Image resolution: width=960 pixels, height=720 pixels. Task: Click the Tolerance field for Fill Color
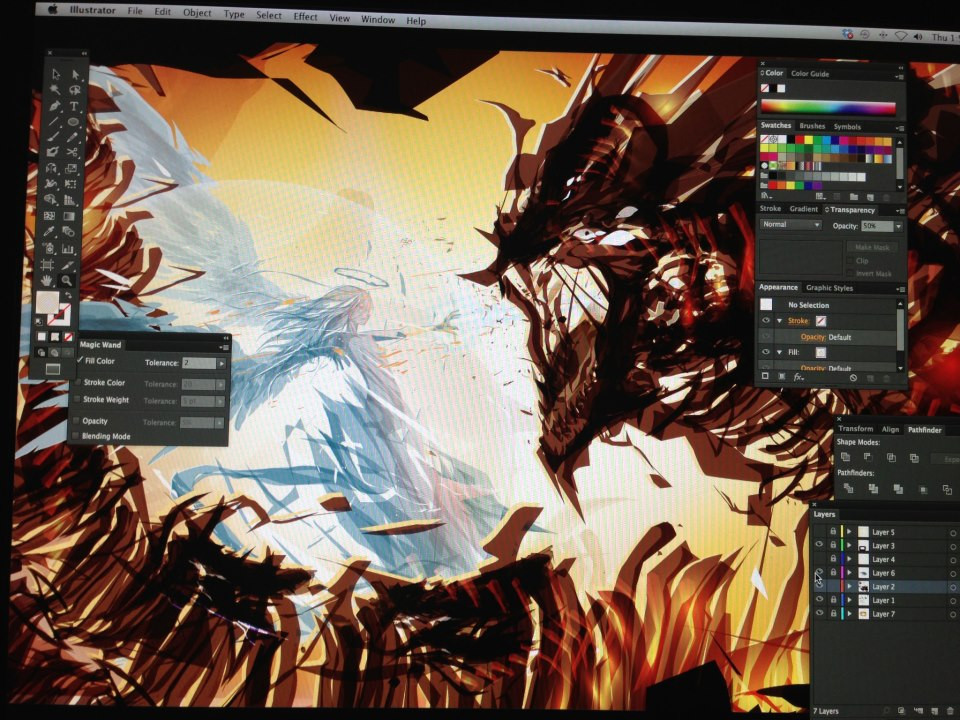click(198, 363)
